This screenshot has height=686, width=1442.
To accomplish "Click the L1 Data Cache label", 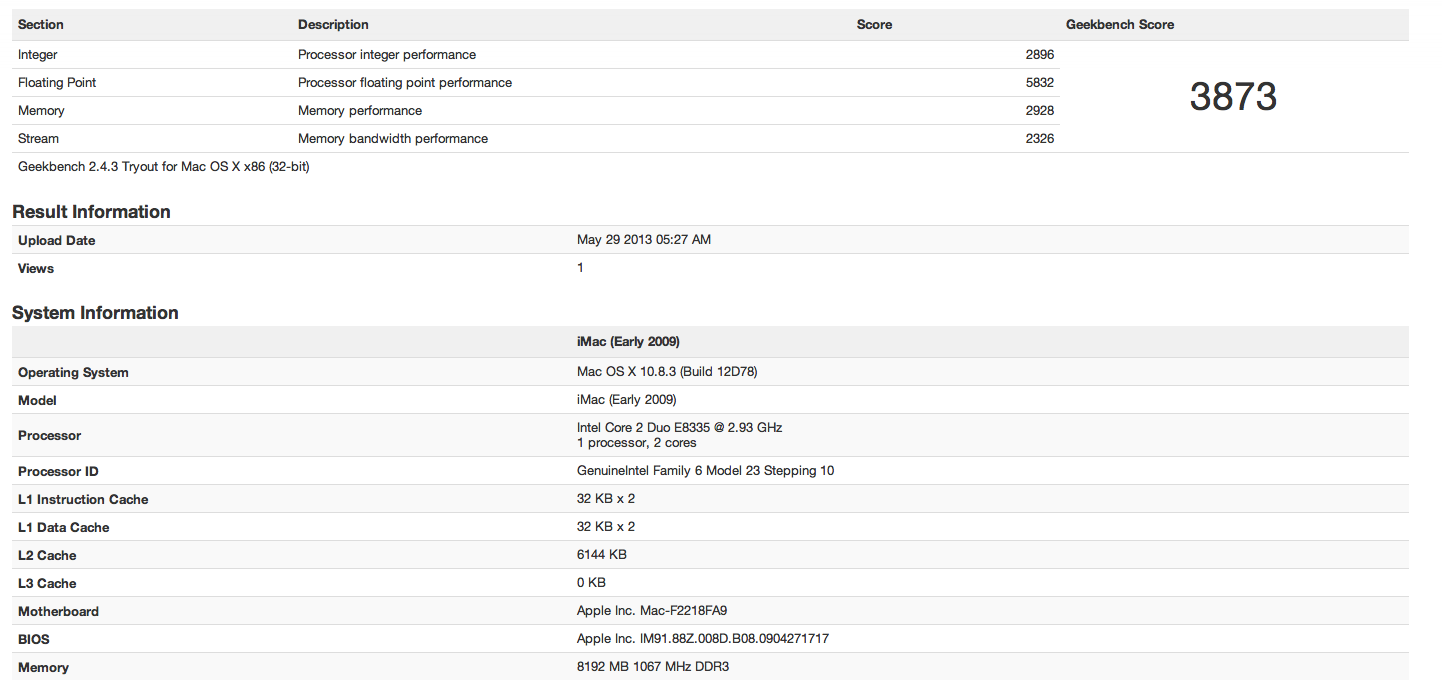I will point(64,528).
